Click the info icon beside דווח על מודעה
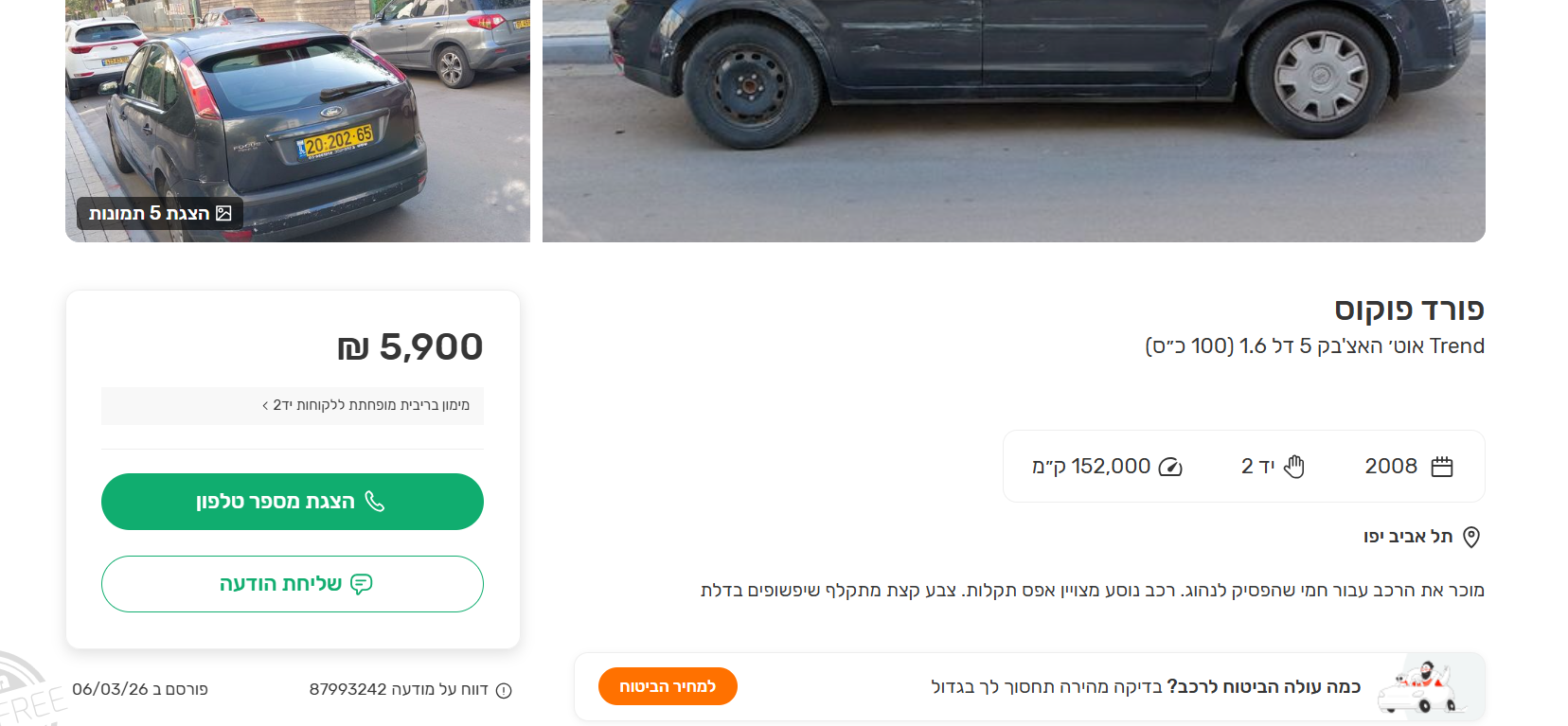 [503, 690]
